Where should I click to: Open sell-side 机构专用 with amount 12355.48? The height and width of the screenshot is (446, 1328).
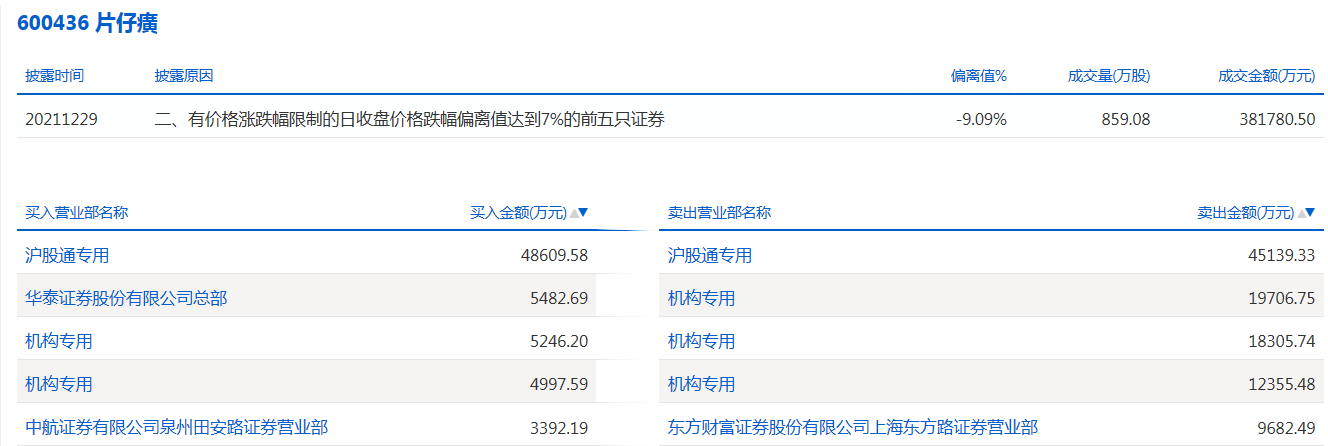[x=701, y=384]
